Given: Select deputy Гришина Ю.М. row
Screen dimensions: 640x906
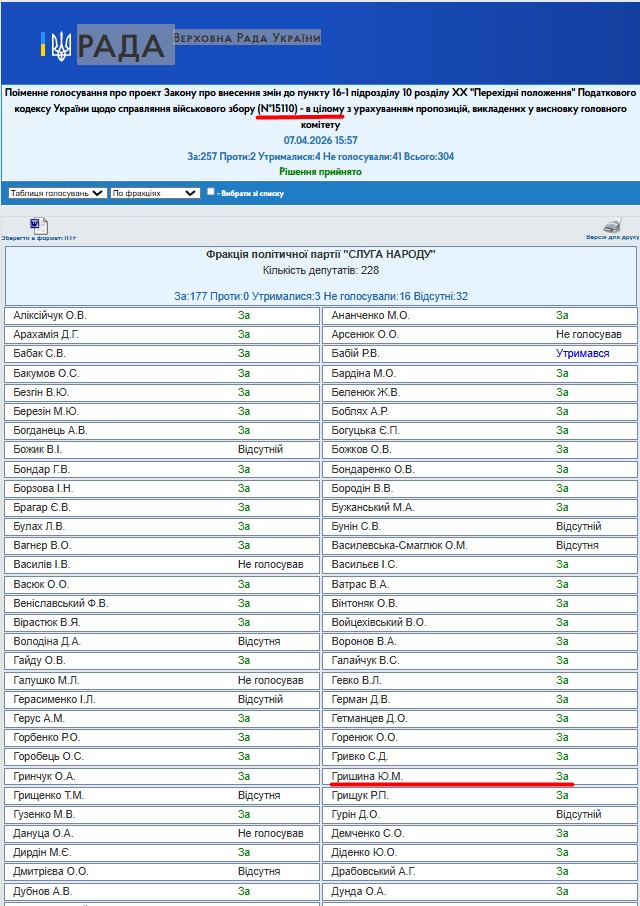Looking at the screenshot, I should [480, 776].
